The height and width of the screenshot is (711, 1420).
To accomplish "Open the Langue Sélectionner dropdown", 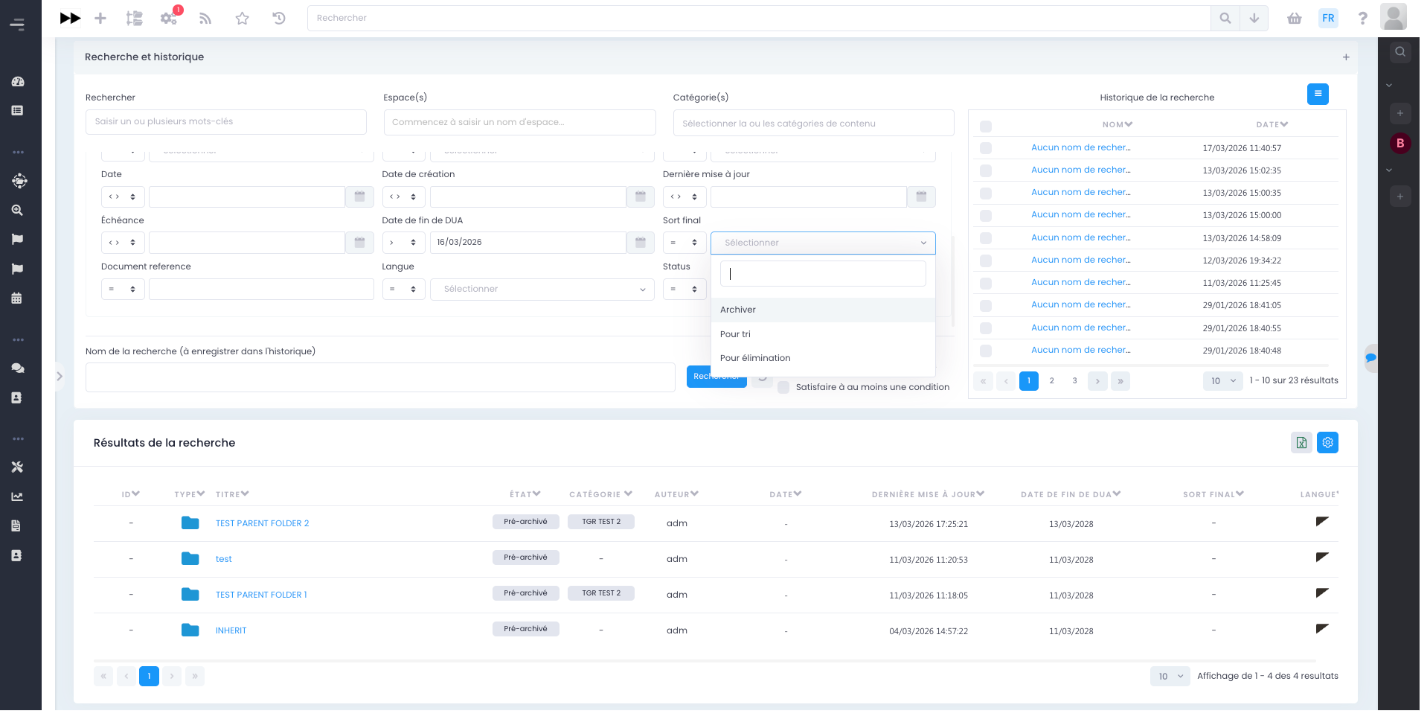I will [542, 289].
